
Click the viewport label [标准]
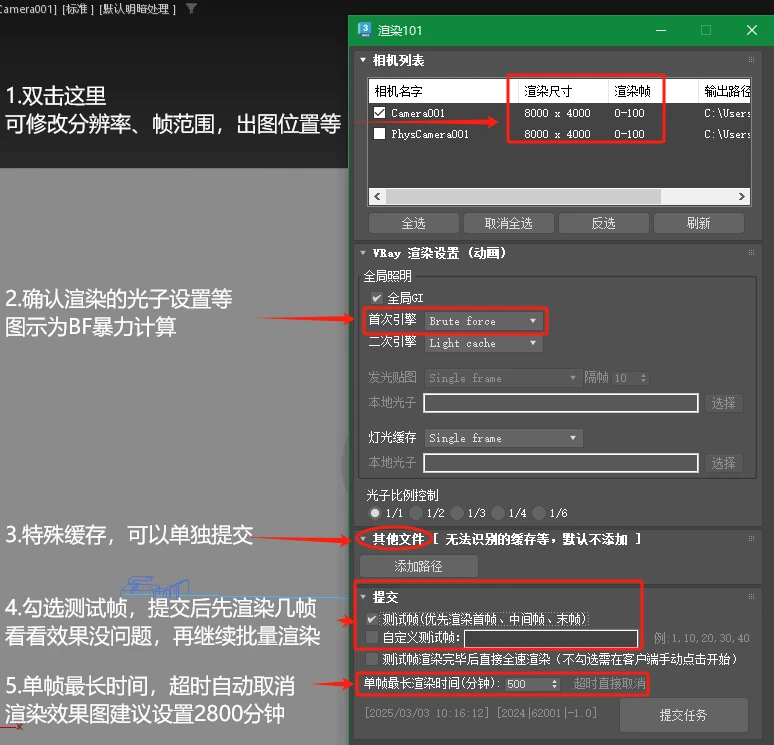(78, 9)
